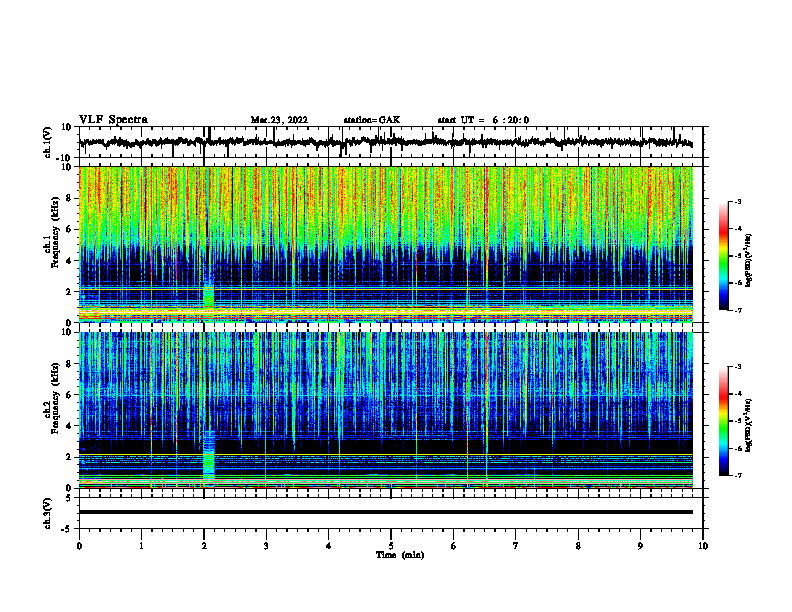Click the date 'Mar.23, 2022' header
The image size is (792, 612).
(279, 120)
